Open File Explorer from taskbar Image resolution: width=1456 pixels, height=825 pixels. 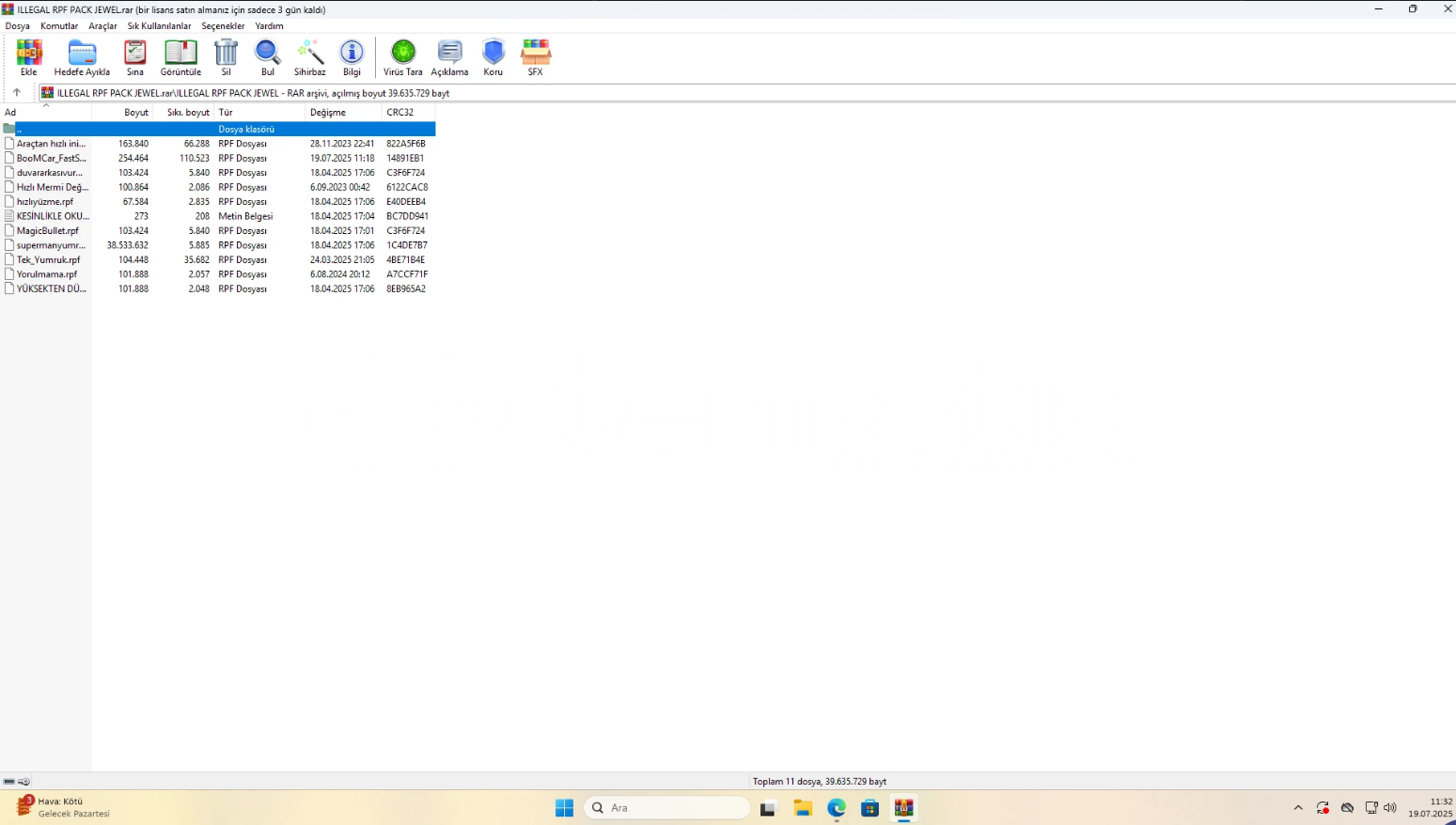point(803,808)
